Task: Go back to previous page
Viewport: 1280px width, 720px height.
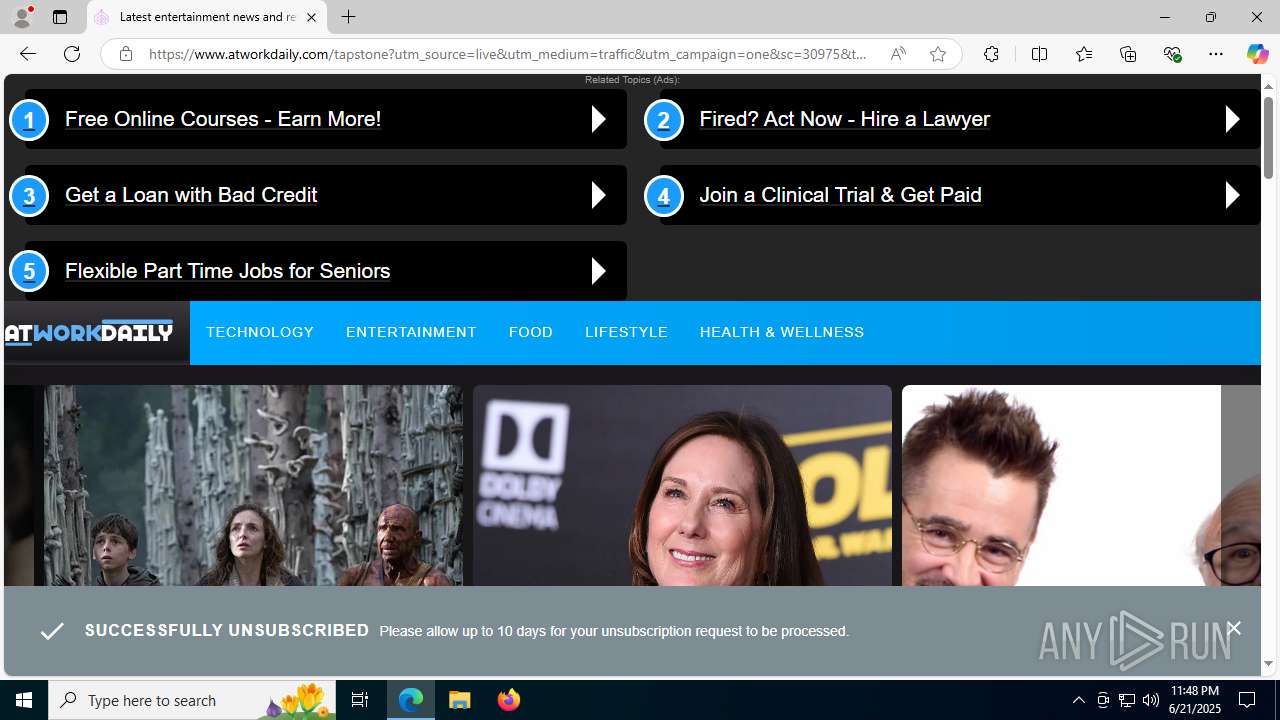Action: point(27,54)
